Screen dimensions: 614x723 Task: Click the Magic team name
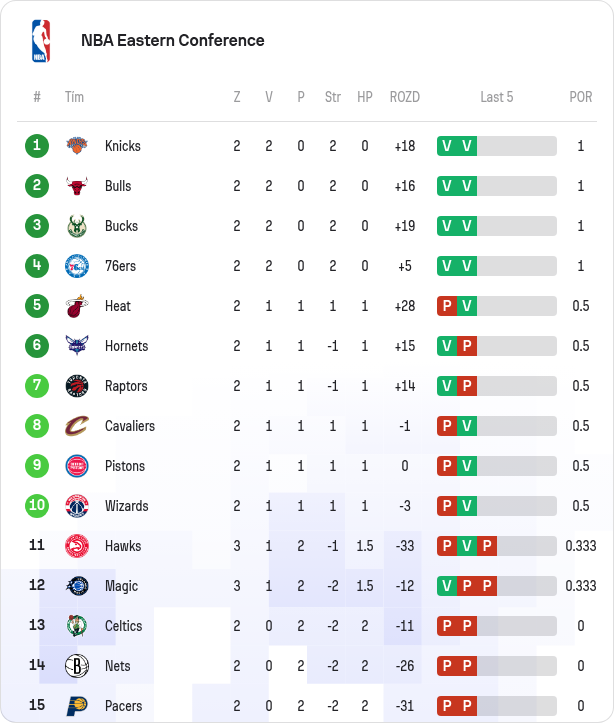pos(121,586)
